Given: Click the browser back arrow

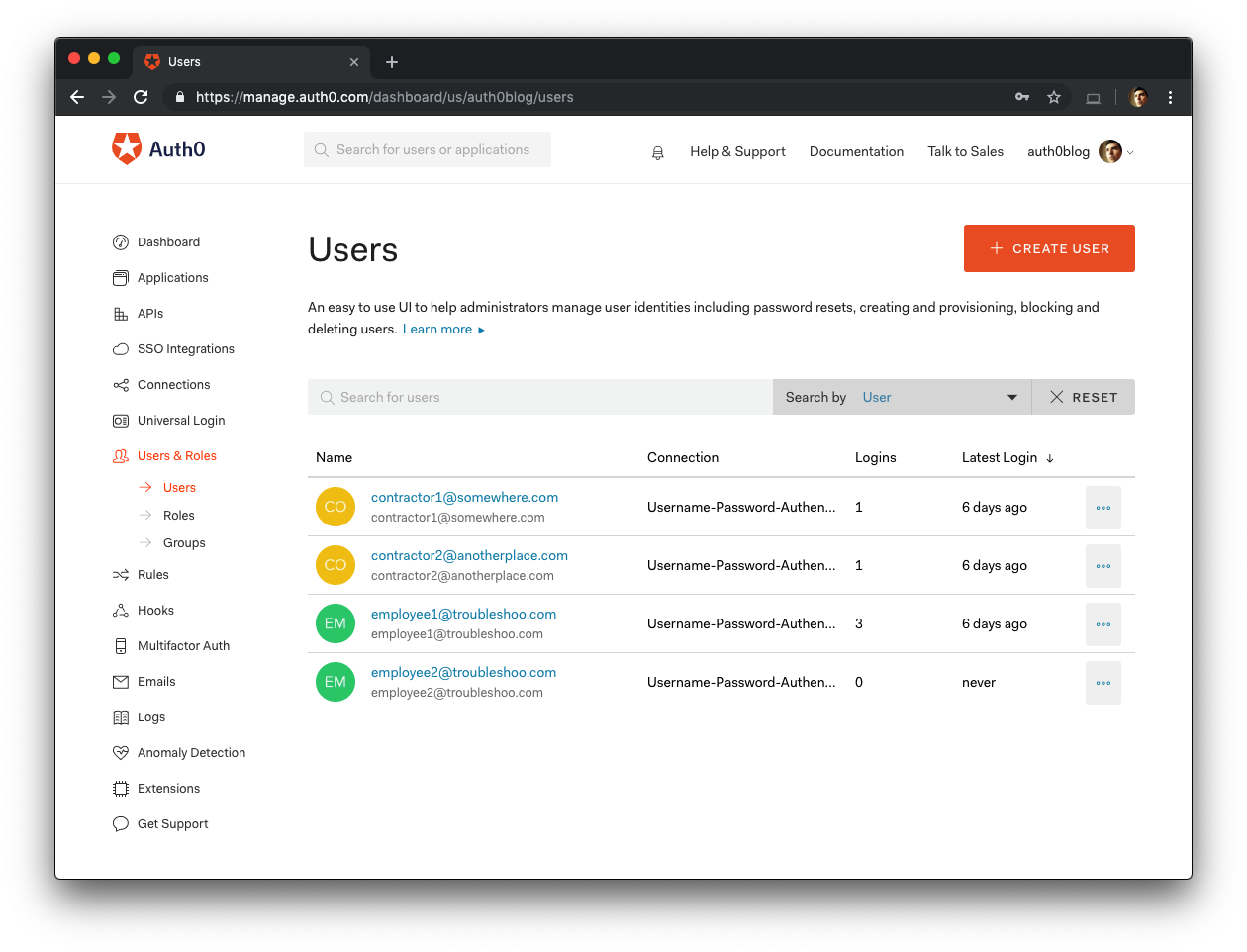Looking at the screenshot, I should pyautogui.click(x=77, y=97).
